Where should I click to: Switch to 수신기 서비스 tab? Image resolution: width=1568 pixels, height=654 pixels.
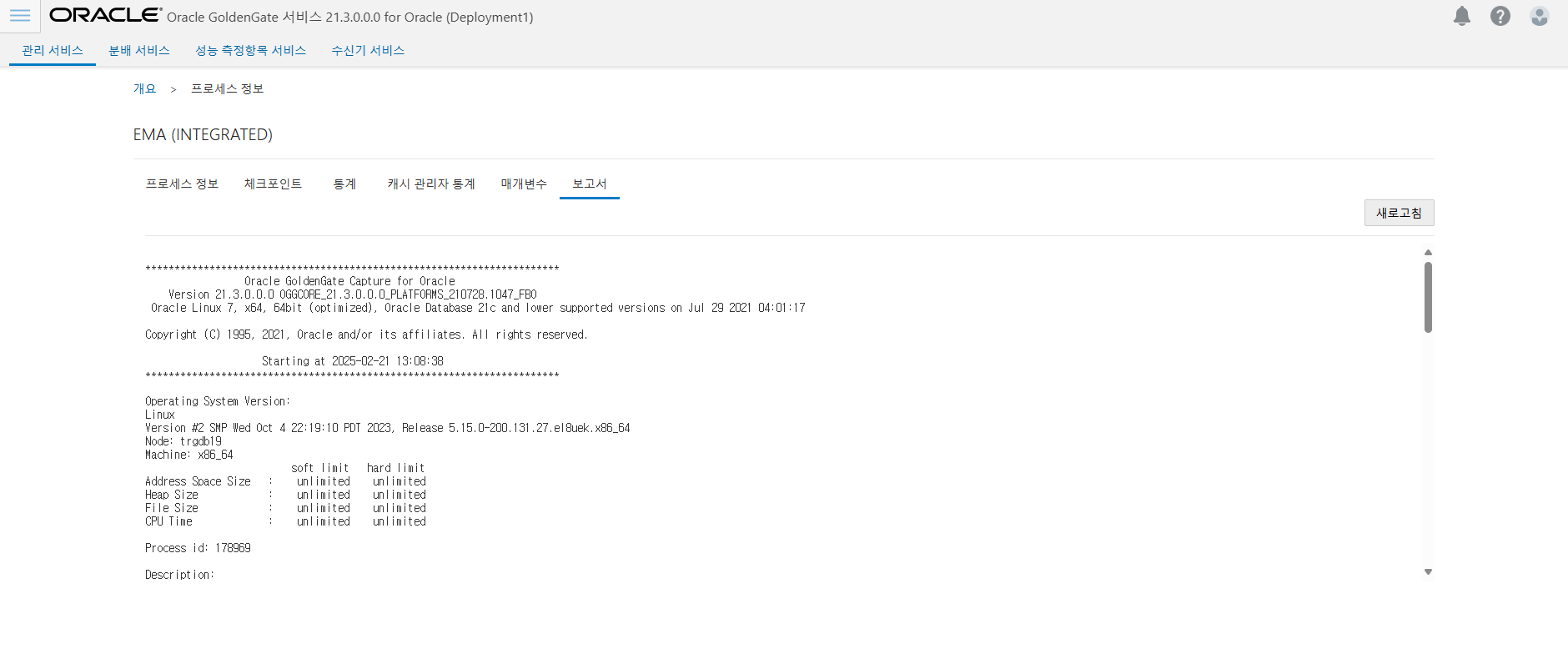point(368,50)
